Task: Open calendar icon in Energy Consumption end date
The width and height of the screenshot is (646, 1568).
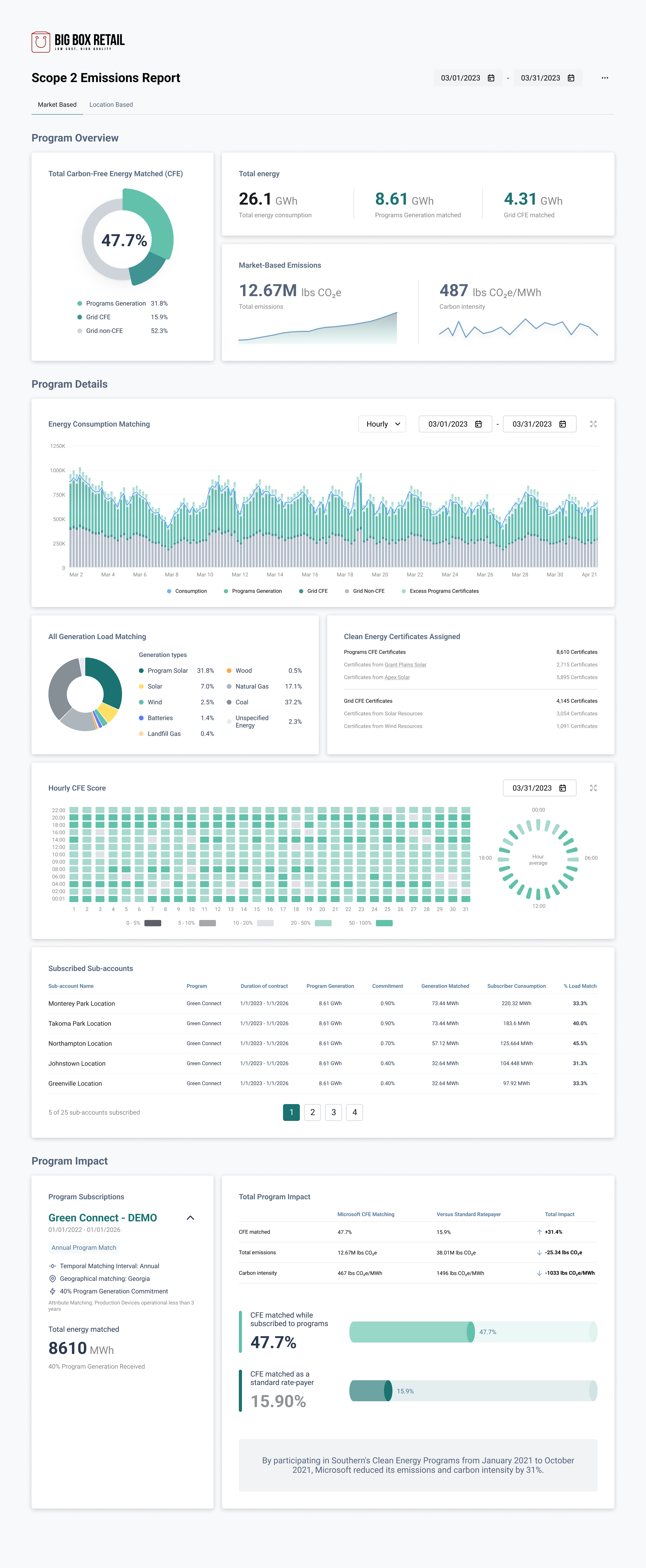Action: point(563,424)
